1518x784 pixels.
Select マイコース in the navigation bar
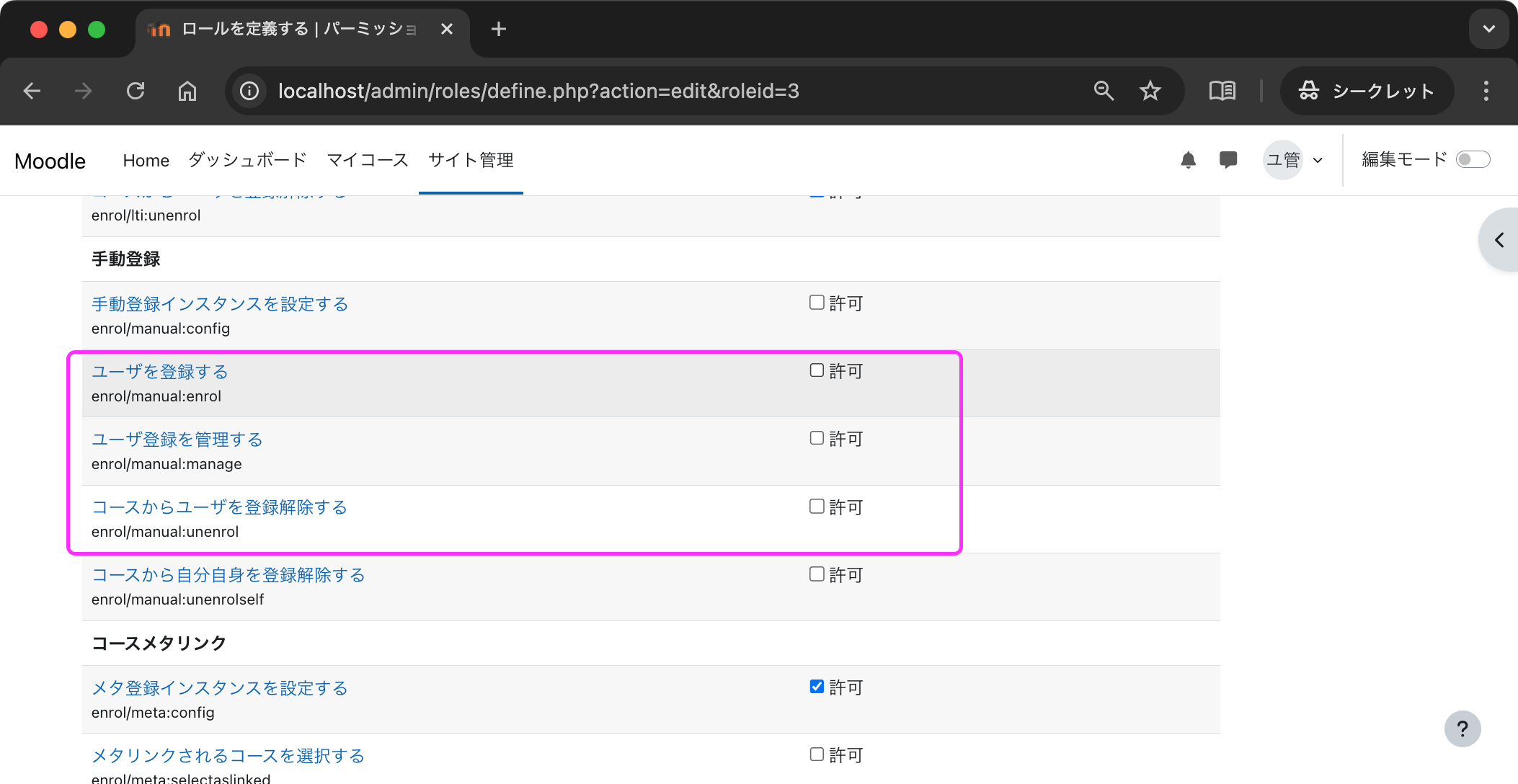coord(367,160)
